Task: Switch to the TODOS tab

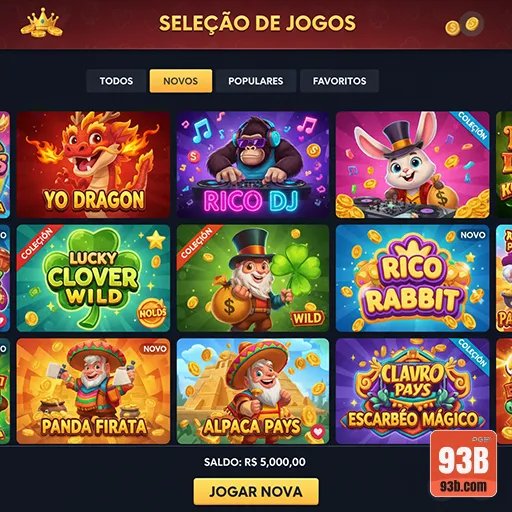Action: 116,81
